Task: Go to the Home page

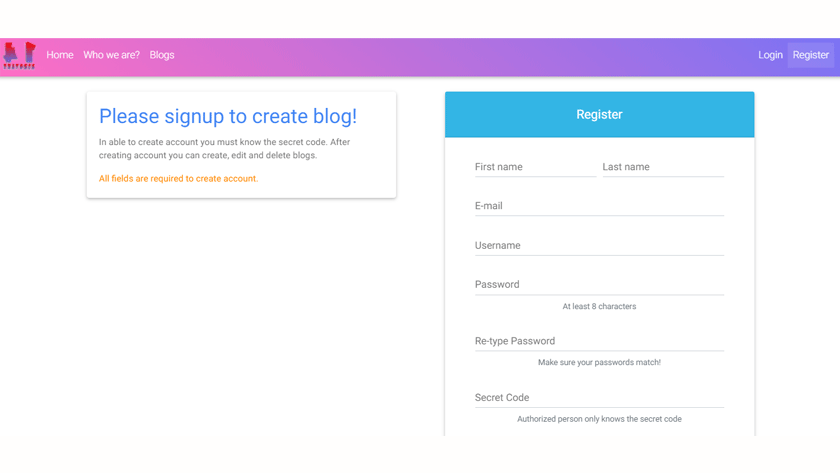Action: pyautogui.click(x=60, y=55)
